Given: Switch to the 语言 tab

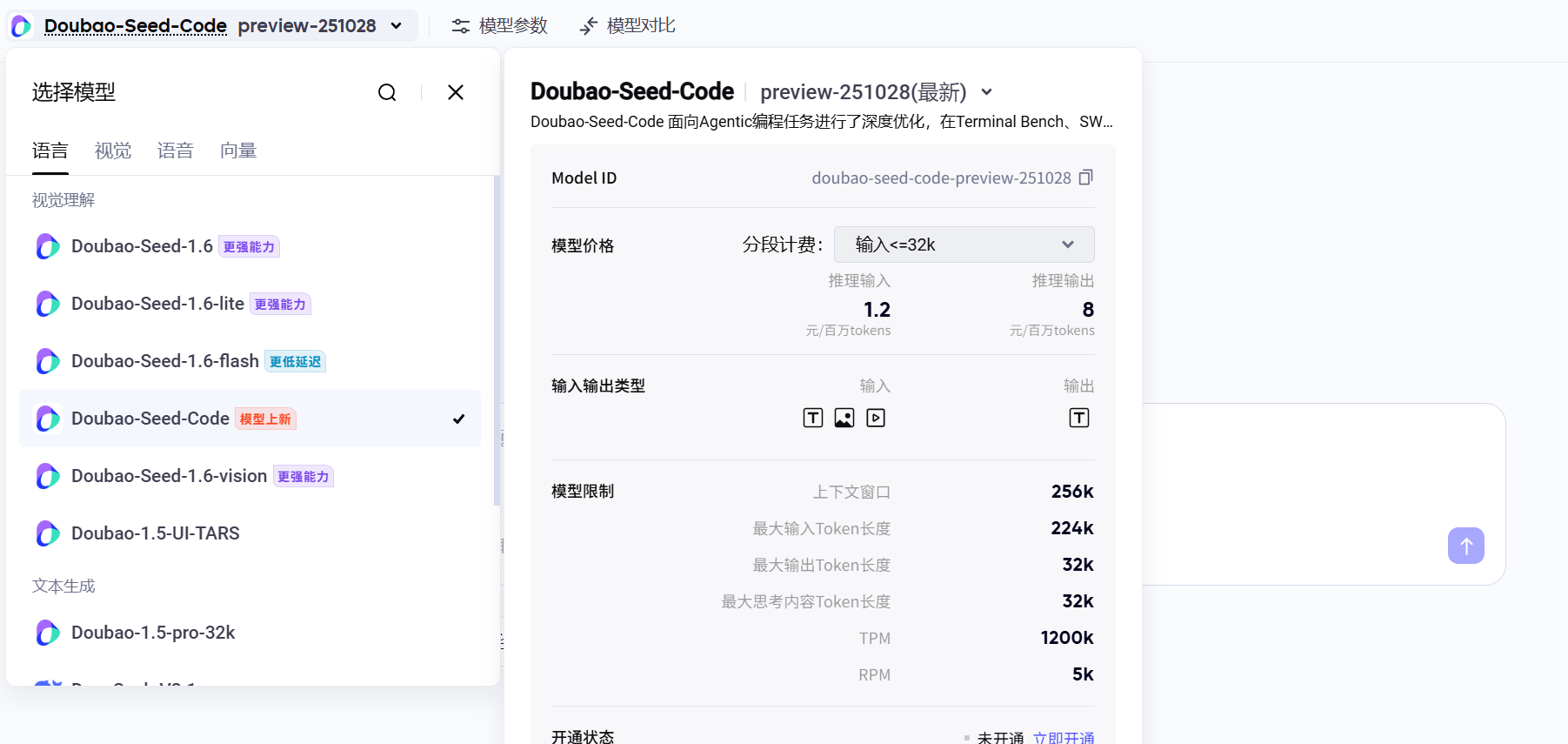Looking at the screenshot, I should tap(50, 151).
